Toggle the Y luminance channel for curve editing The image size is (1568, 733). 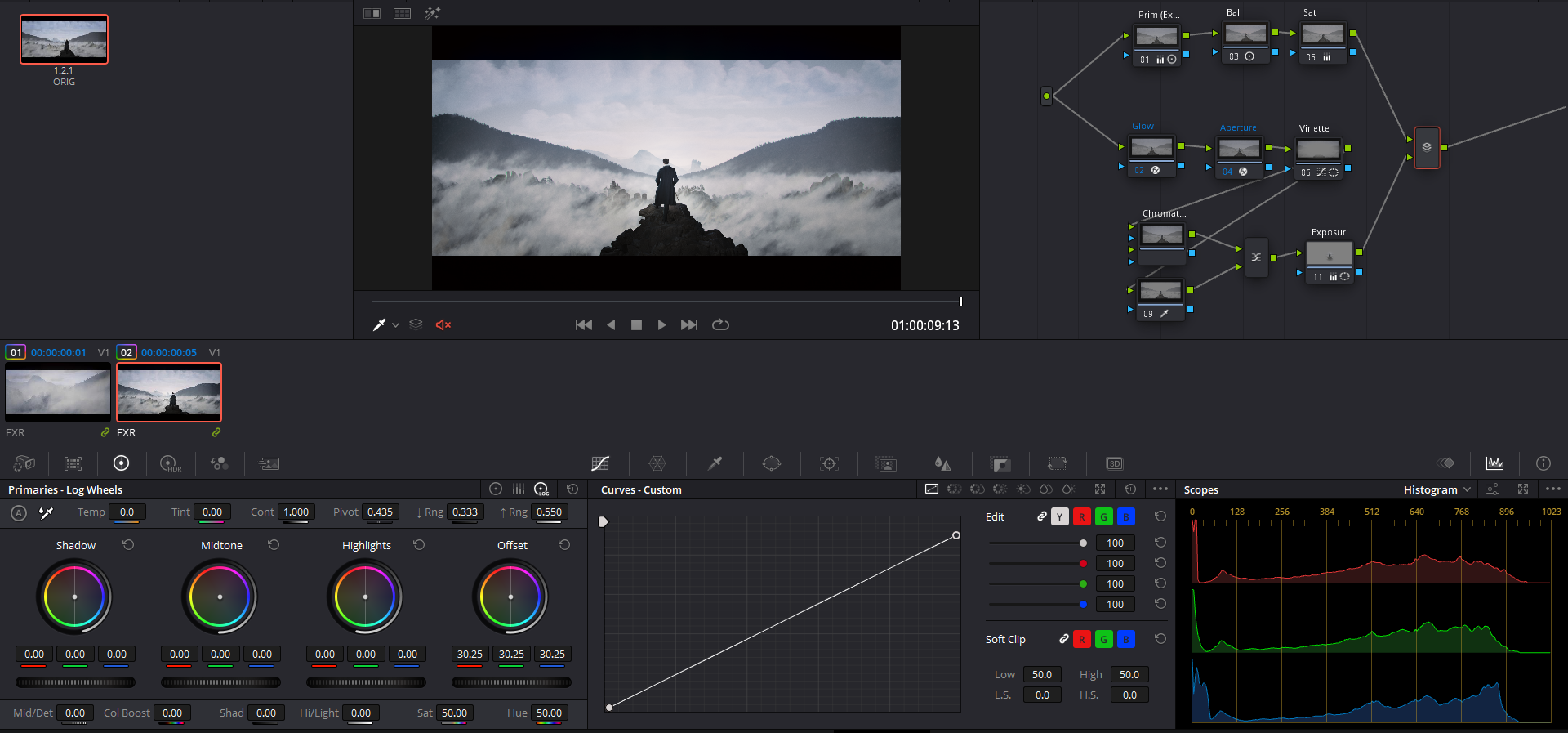point(1060,516)
